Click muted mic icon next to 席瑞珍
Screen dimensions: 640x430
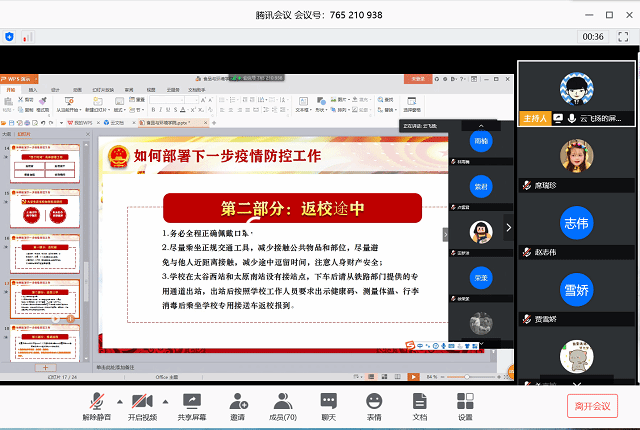[527, 185]
